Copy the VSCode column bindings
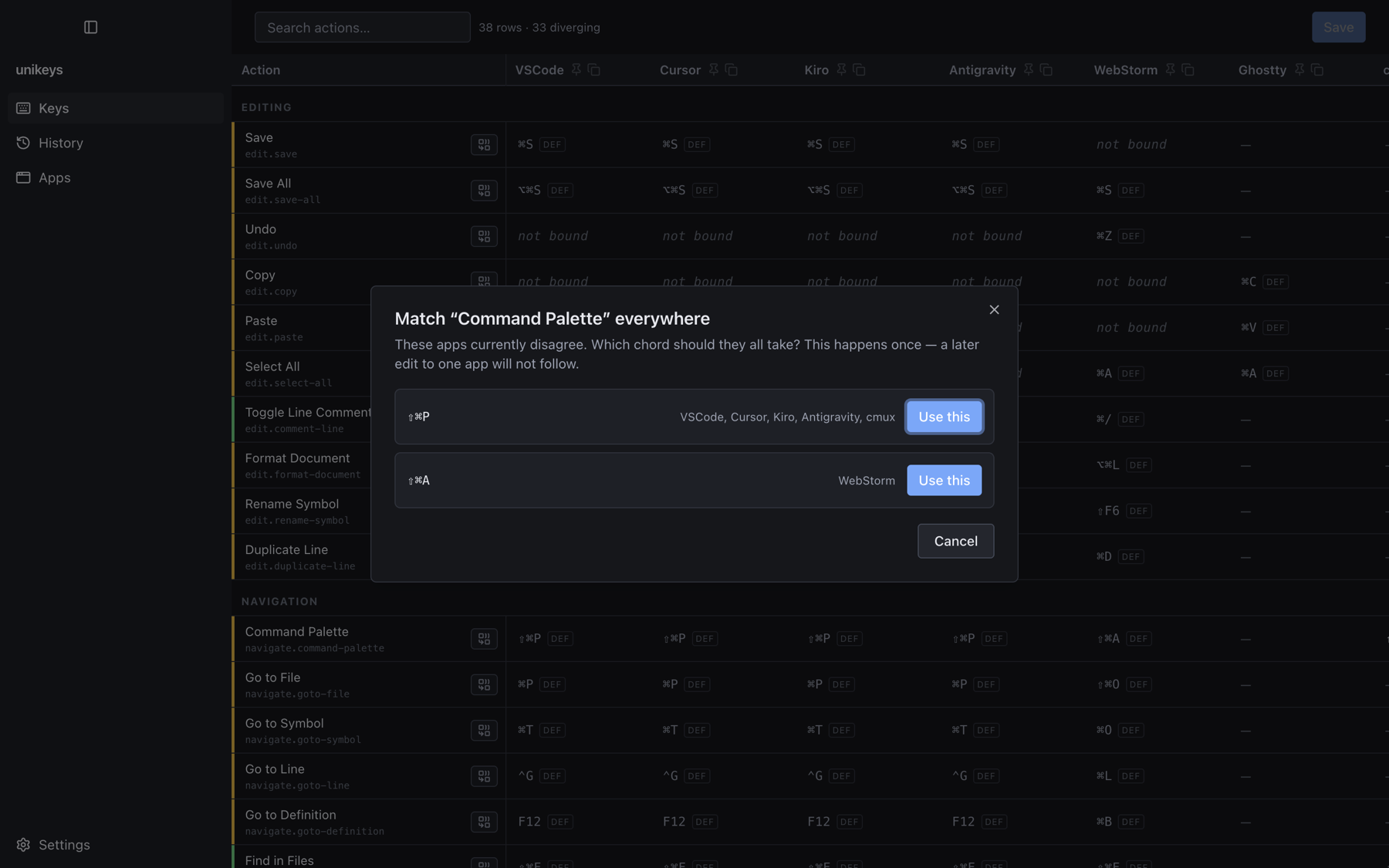1389x868 pixels. [594, 69]
